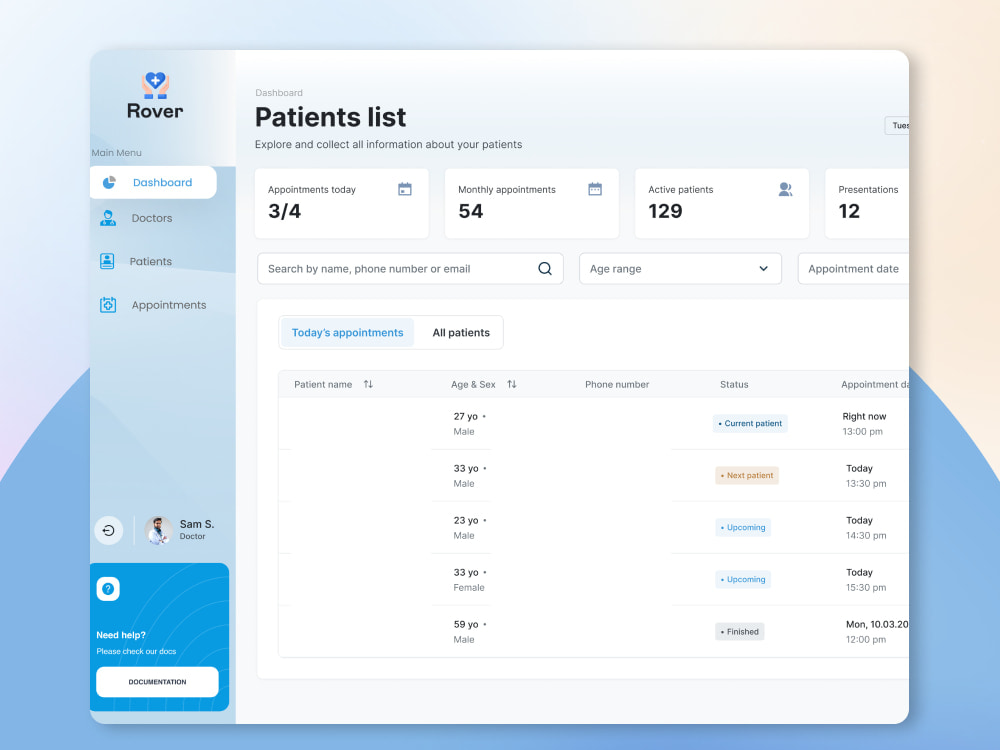Switch to the All patients tab
This screenshot has height=750, width=1000.
click(460, 332)
